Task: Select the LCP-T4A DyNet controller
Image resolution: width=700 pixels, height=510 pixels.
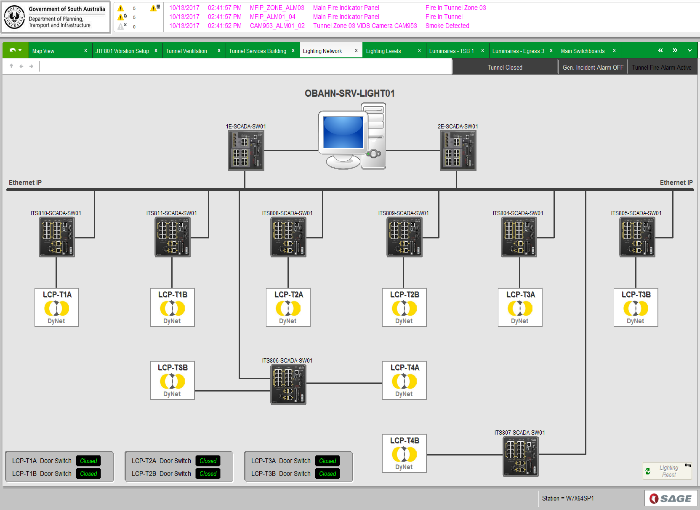Action: pos(405,380)
